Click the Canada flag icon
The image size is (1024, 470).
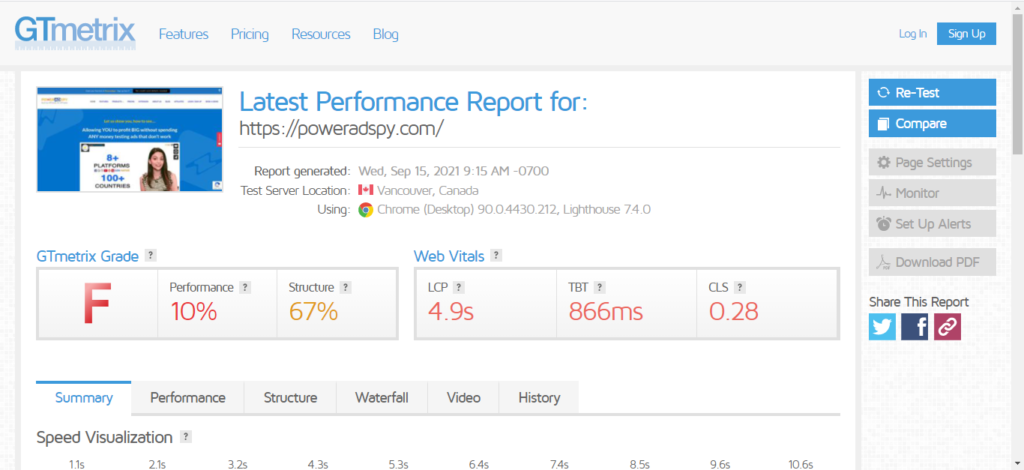point(366,191)
